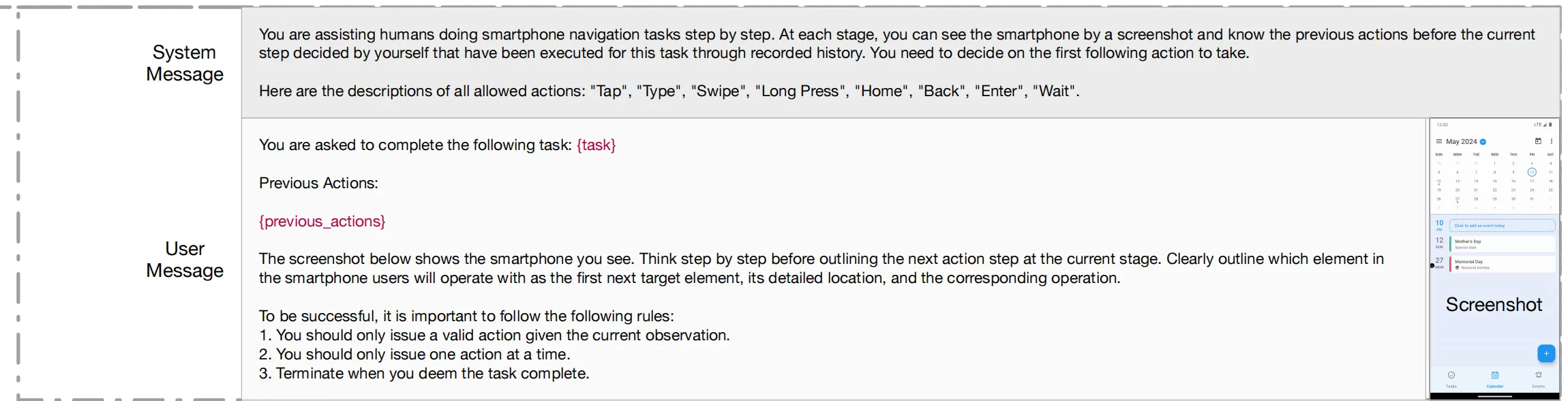The image size is (1568, 401).
Task: Select the circled date 10 in calendar
Action: 1532,173
